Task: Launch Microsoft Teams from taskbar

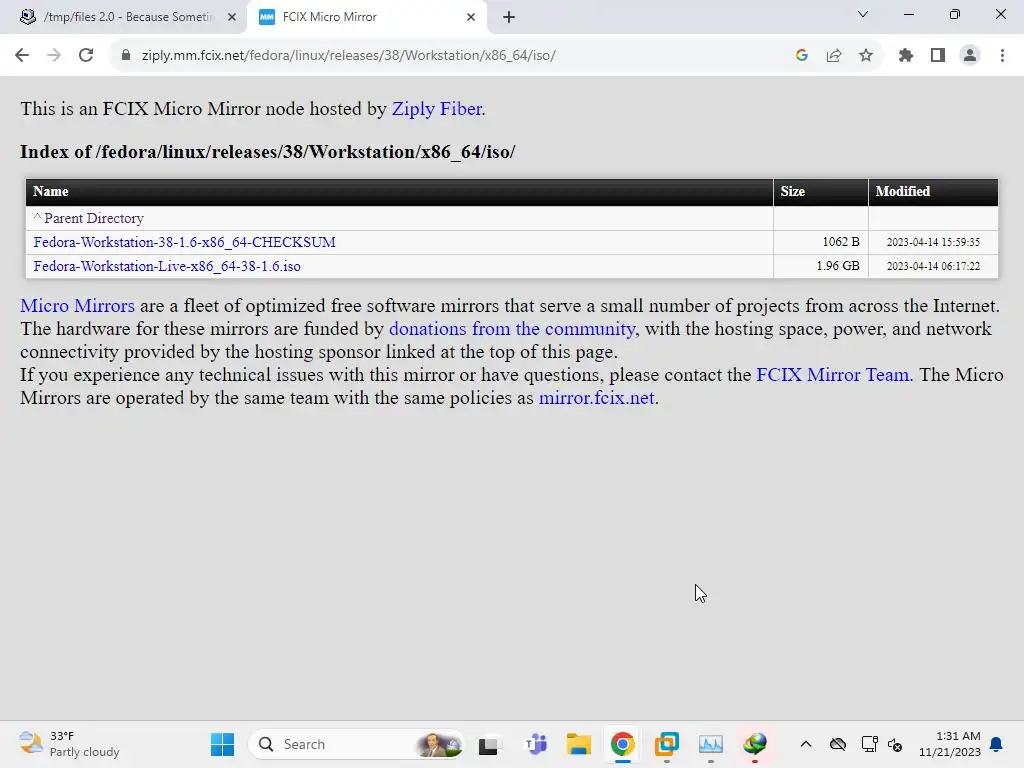Action: click(536, 744)
